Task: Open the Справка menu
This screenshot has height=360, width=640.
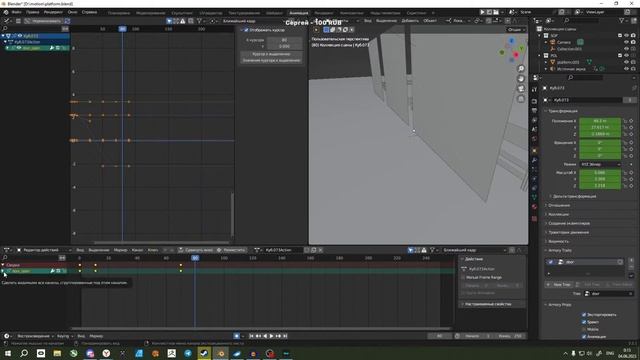Action: coord(89,12)
